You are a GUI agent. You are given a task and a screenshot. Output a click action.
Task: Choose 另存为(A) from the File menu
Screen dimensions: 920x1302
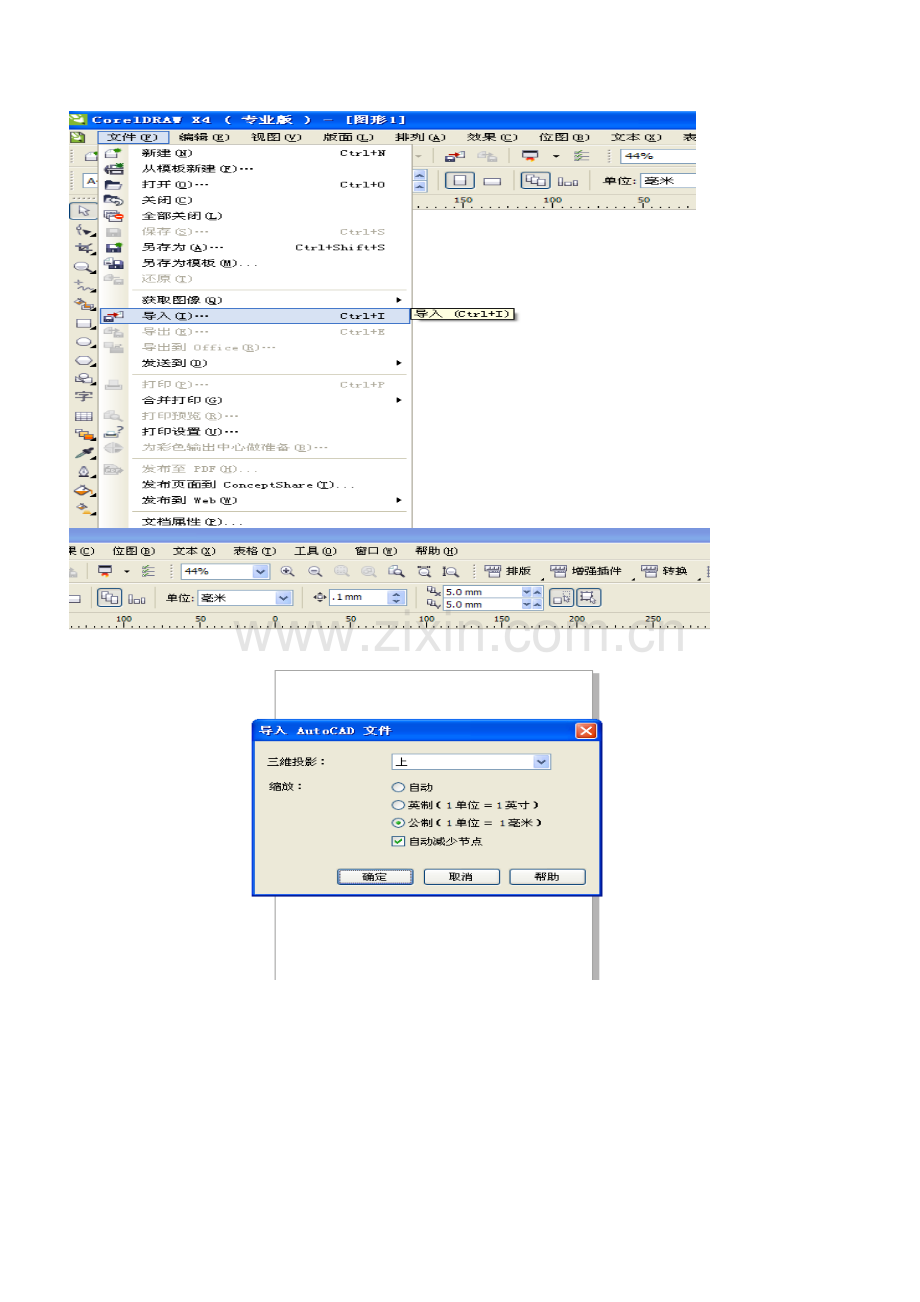pyautogui.click(x=255, y=247)
